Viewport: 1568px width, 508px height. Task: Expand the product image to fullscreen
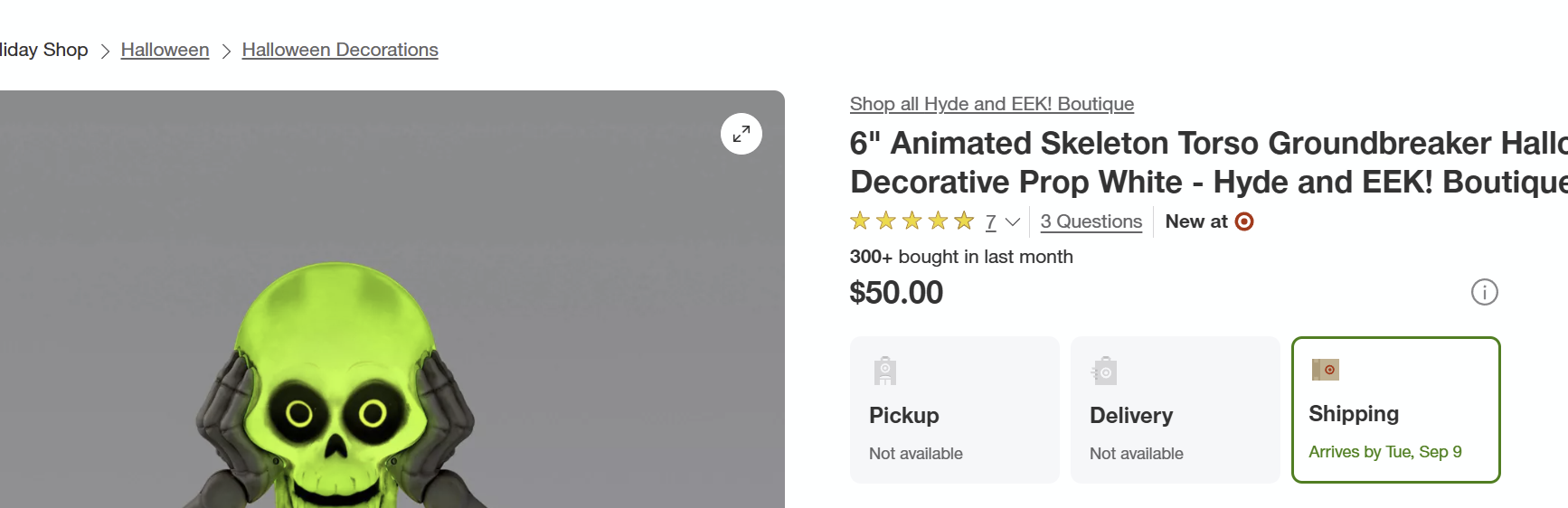coord(741,134)
